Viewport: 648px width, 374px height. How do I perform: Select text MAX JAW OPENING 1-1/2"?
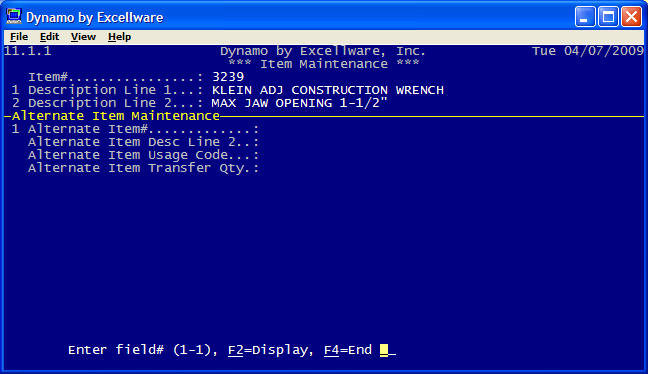300,103
